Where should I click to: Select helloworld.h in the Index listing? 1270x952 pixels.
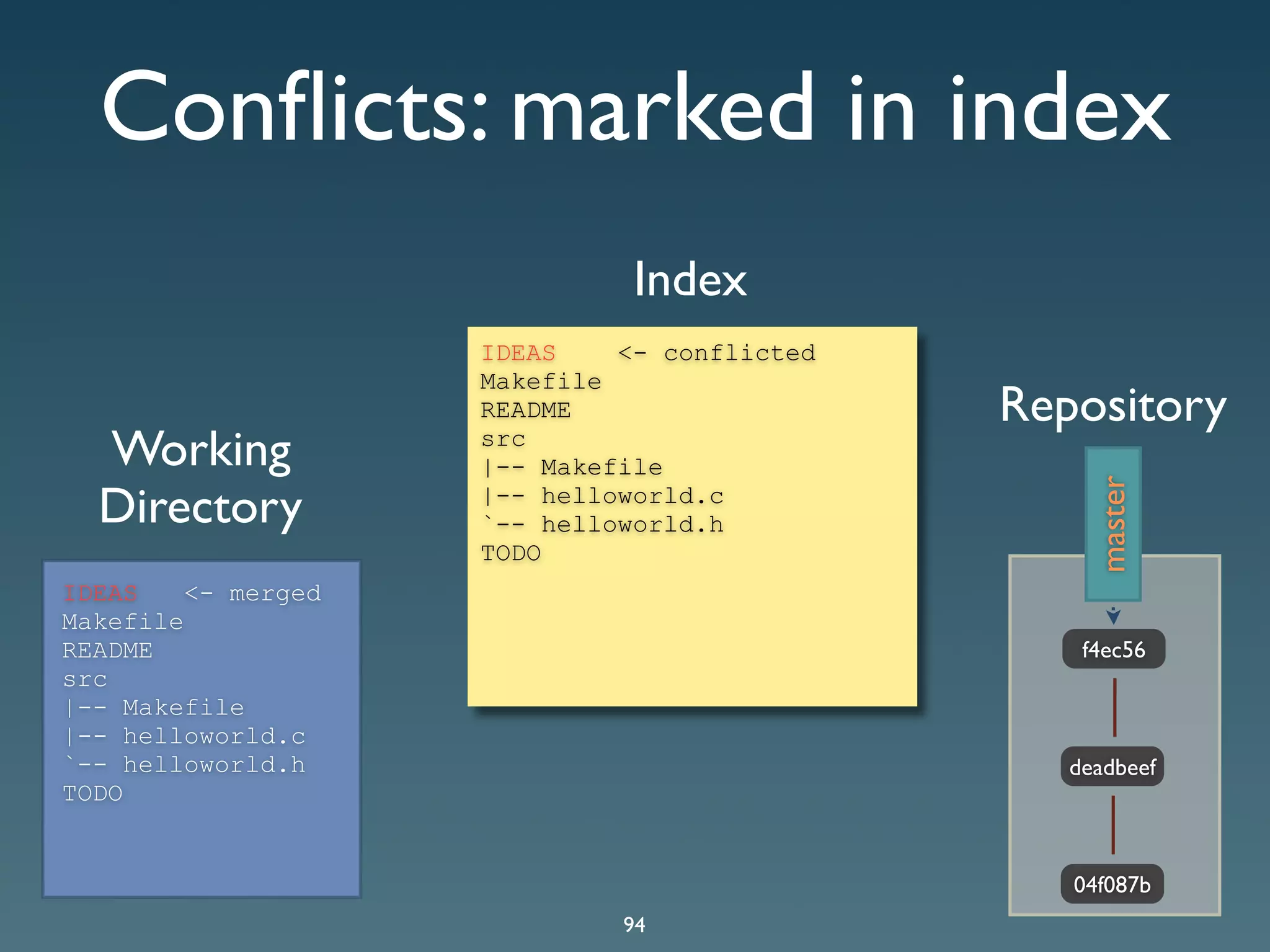point(632,525)
